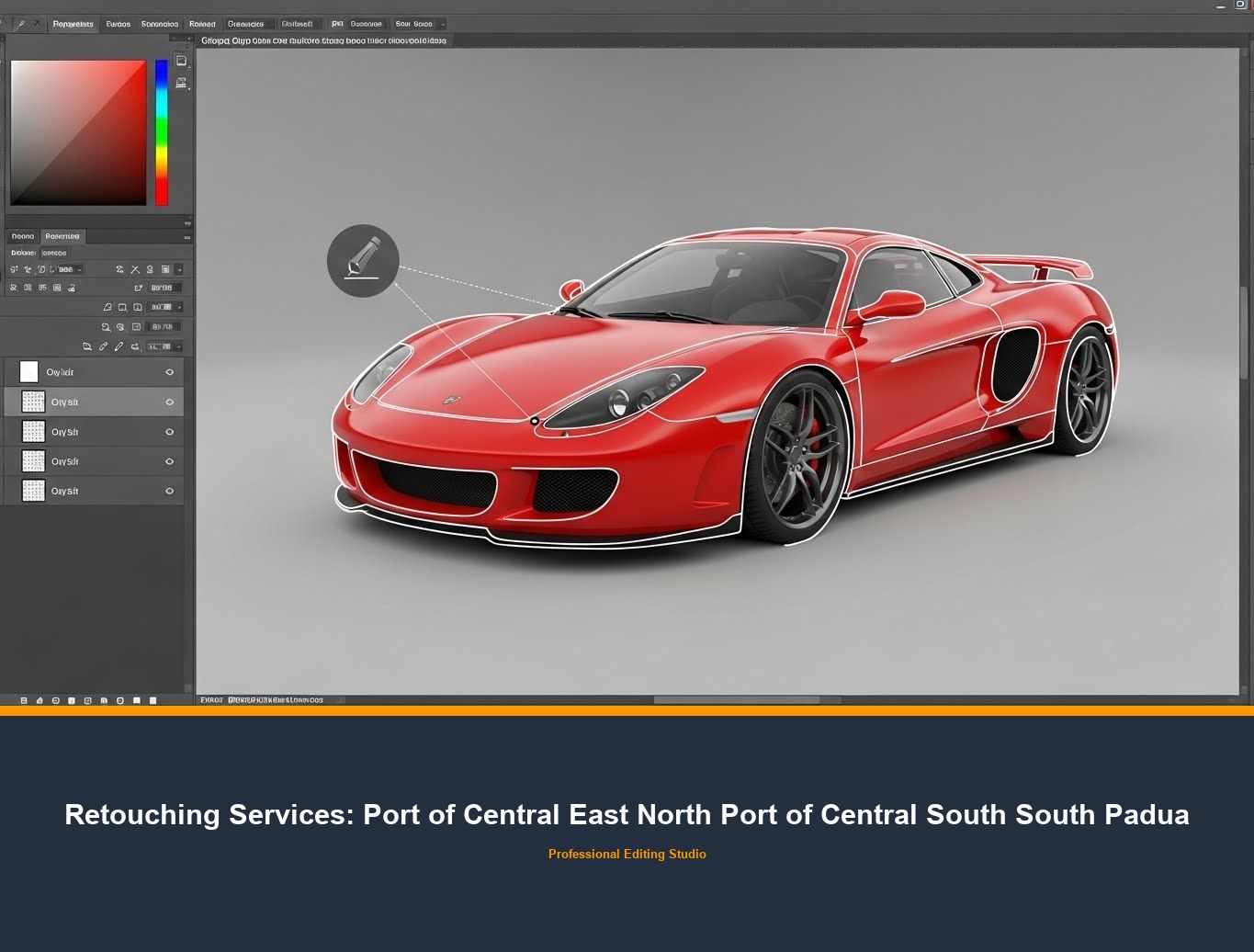The width and height of the screenshot is (1254, 952).
Task: Toggle visibility of the highlighted 'Oiy Sft' layer
Action: (x=169, y=402)
